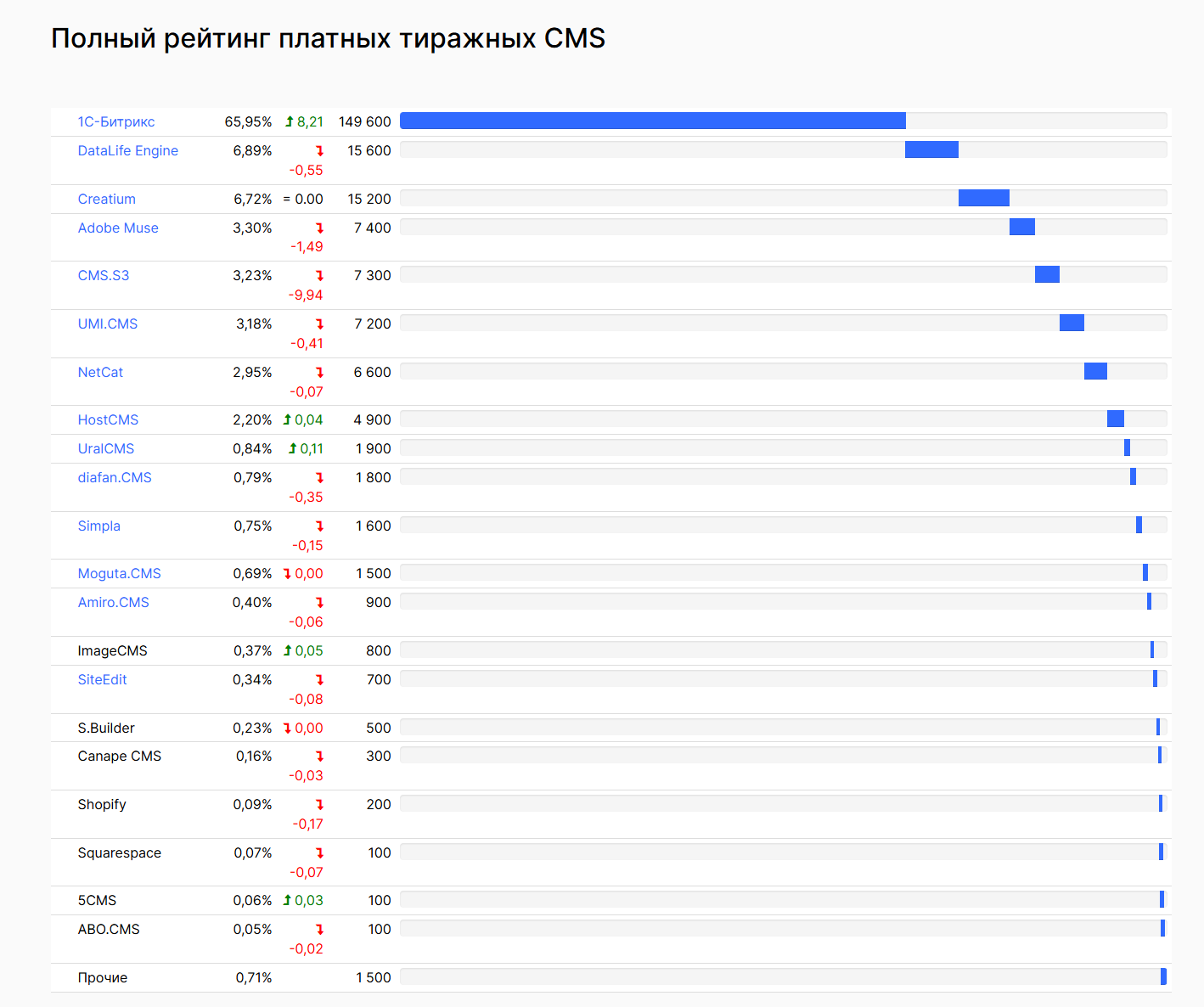Click the red down arrow in DataLife Engine row
1204x1007 pixels.
(319, 151)
